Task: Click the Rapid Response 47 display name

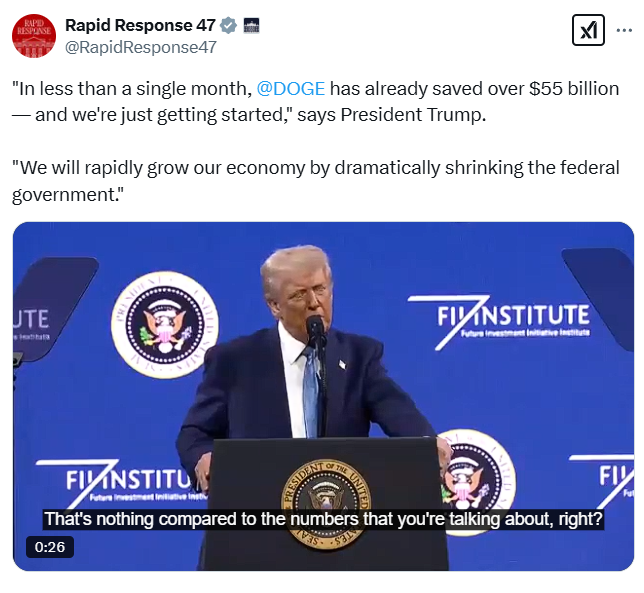Action: [x=140, y=25]
